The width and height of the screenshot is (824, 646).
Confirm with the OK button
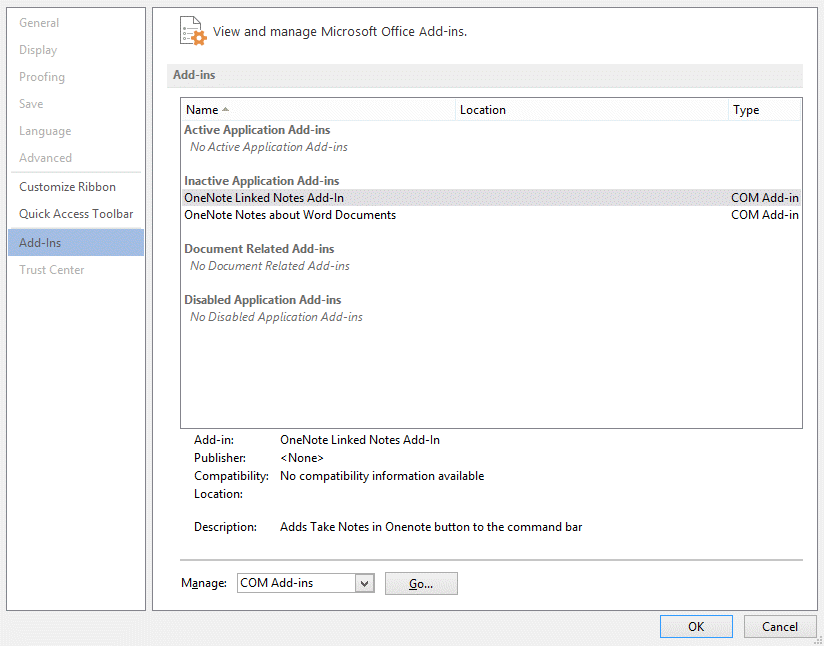[696, 626]
